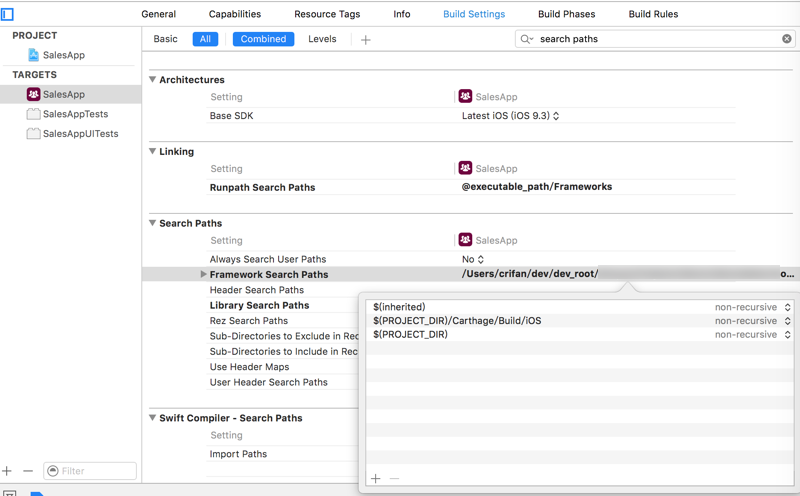The width and height of the screenshot is (800, 496).
Task: Click the SalesApp project file icon
Action: 34,55
